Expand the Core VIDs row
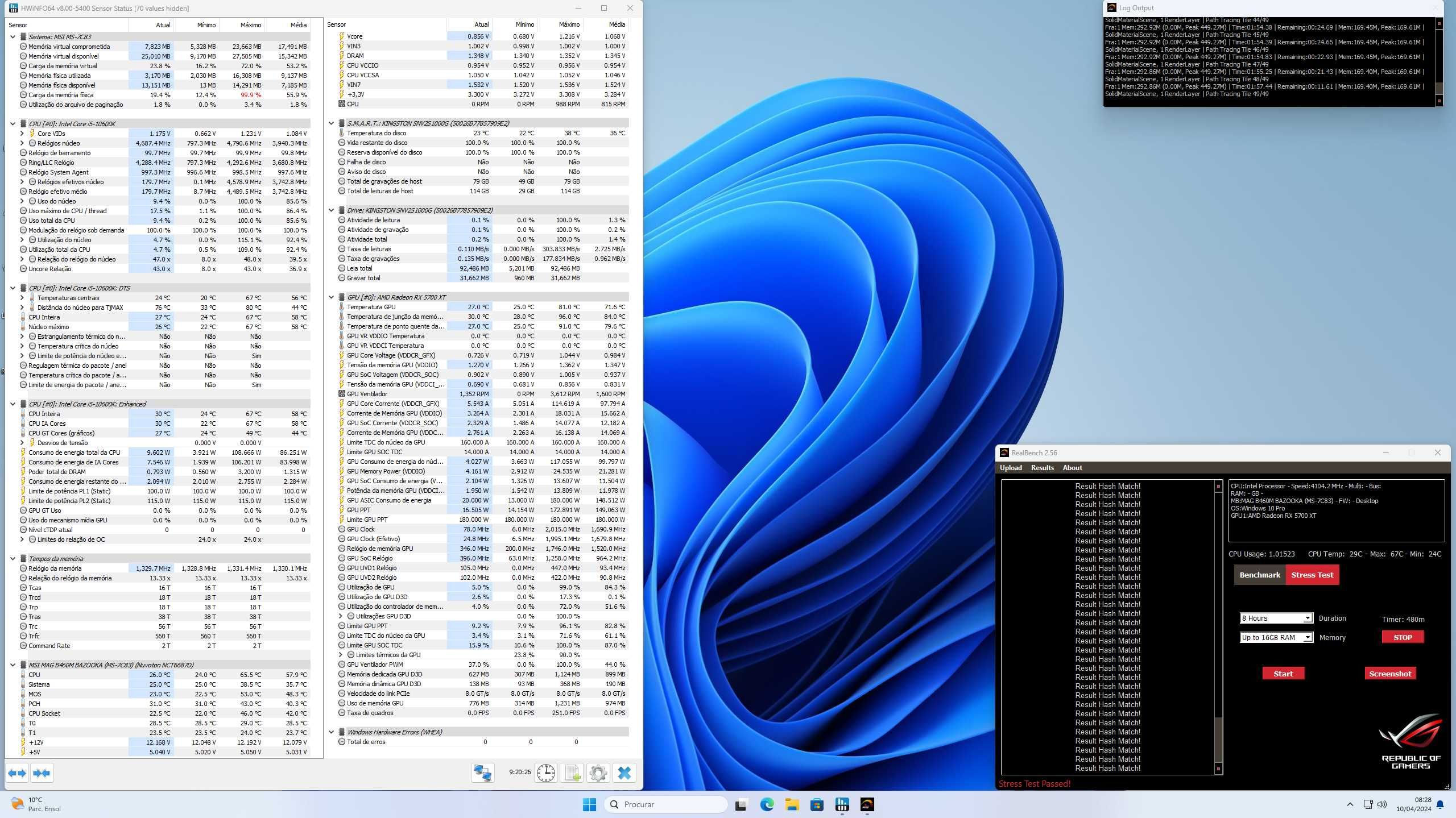Viewport: 1456px width, 818px height. coord(22,134)
